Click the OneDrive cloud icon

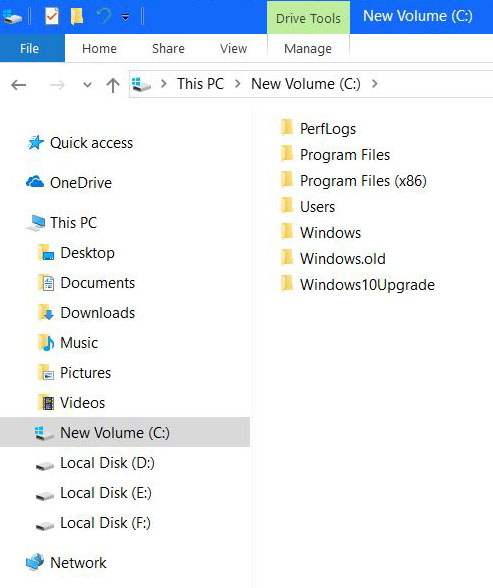tap(35, 182)
